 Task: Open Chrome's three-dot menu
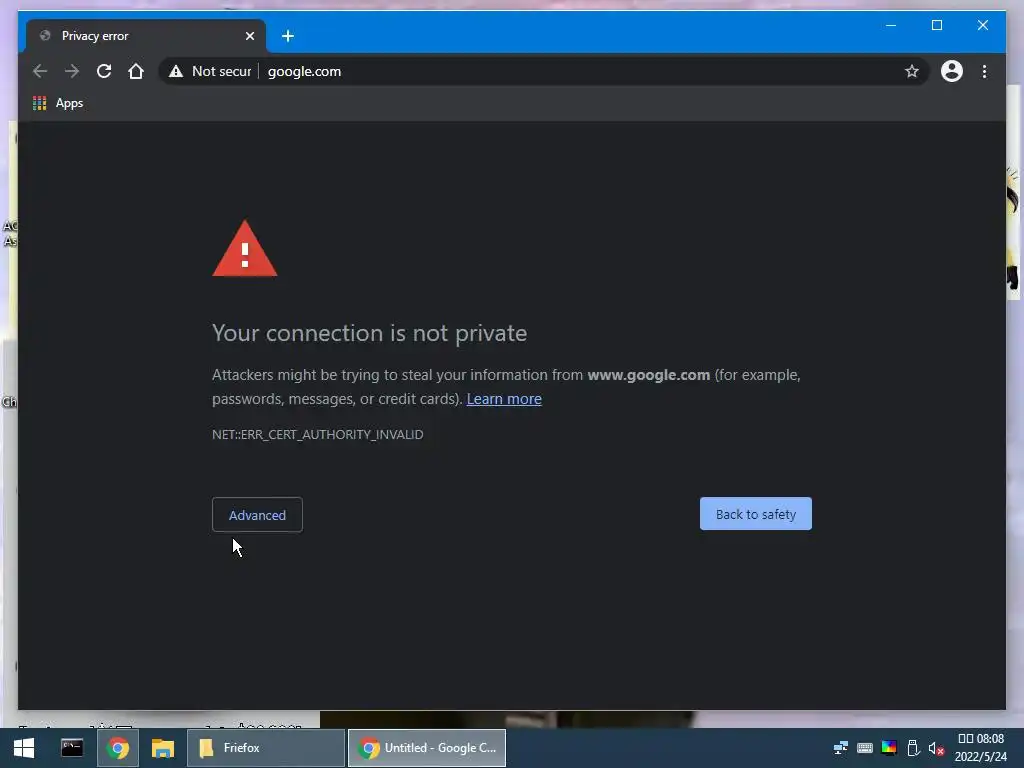point(984,71)
